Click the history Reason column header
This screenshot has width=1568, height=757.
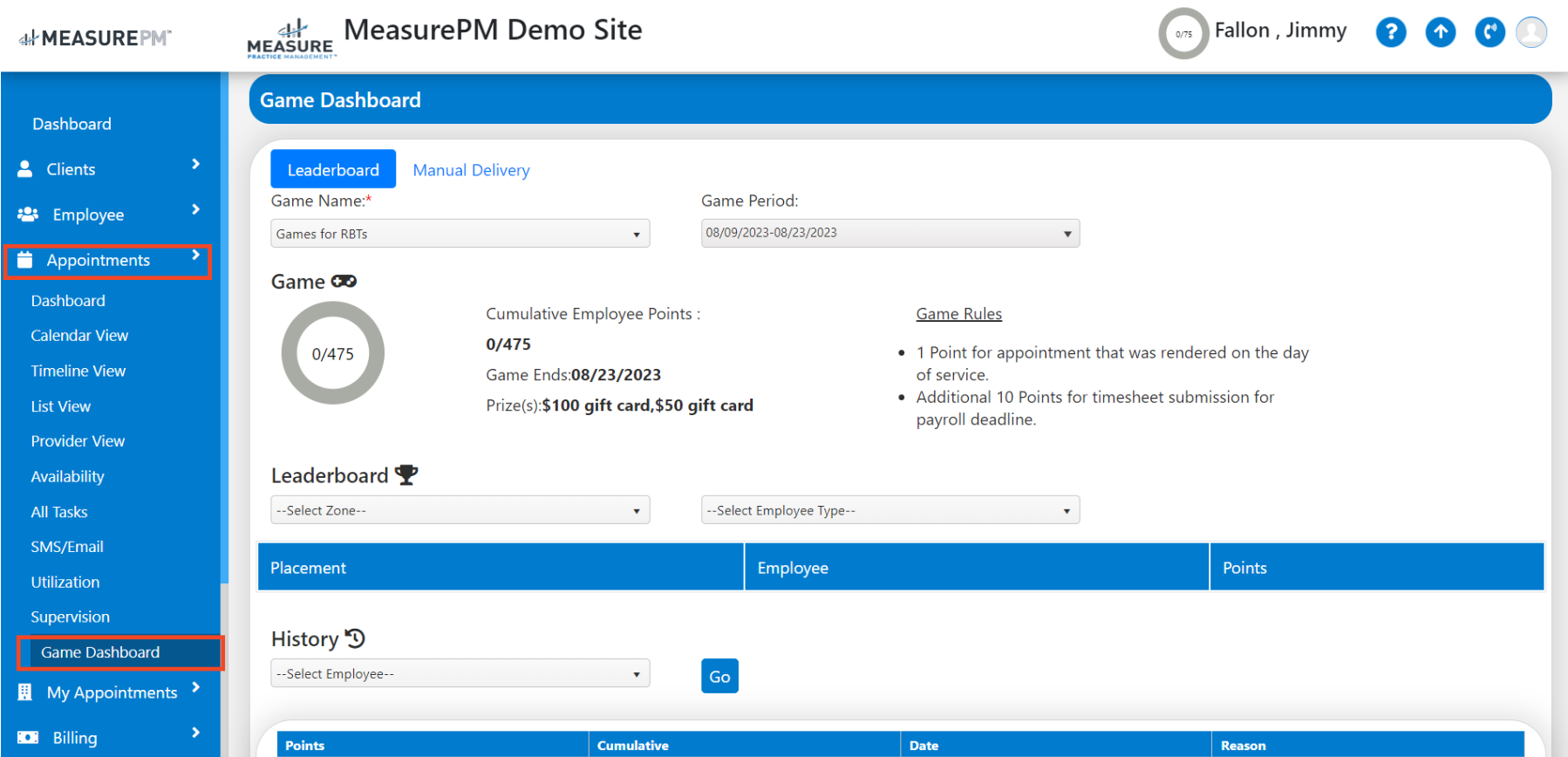(x=1367, y=745)
